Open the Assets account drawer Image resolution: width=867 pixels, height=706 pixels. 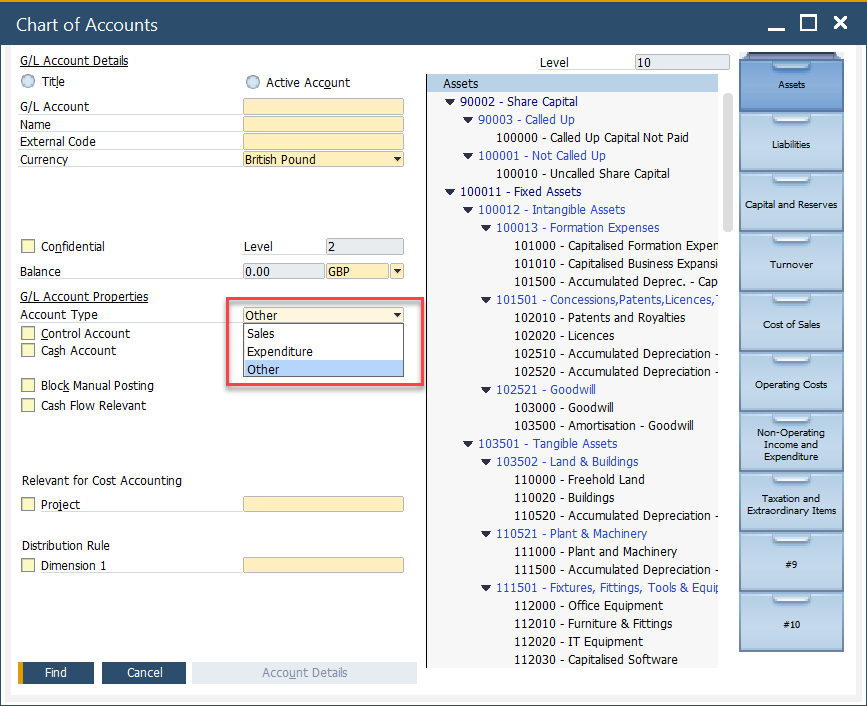(791, 85)
